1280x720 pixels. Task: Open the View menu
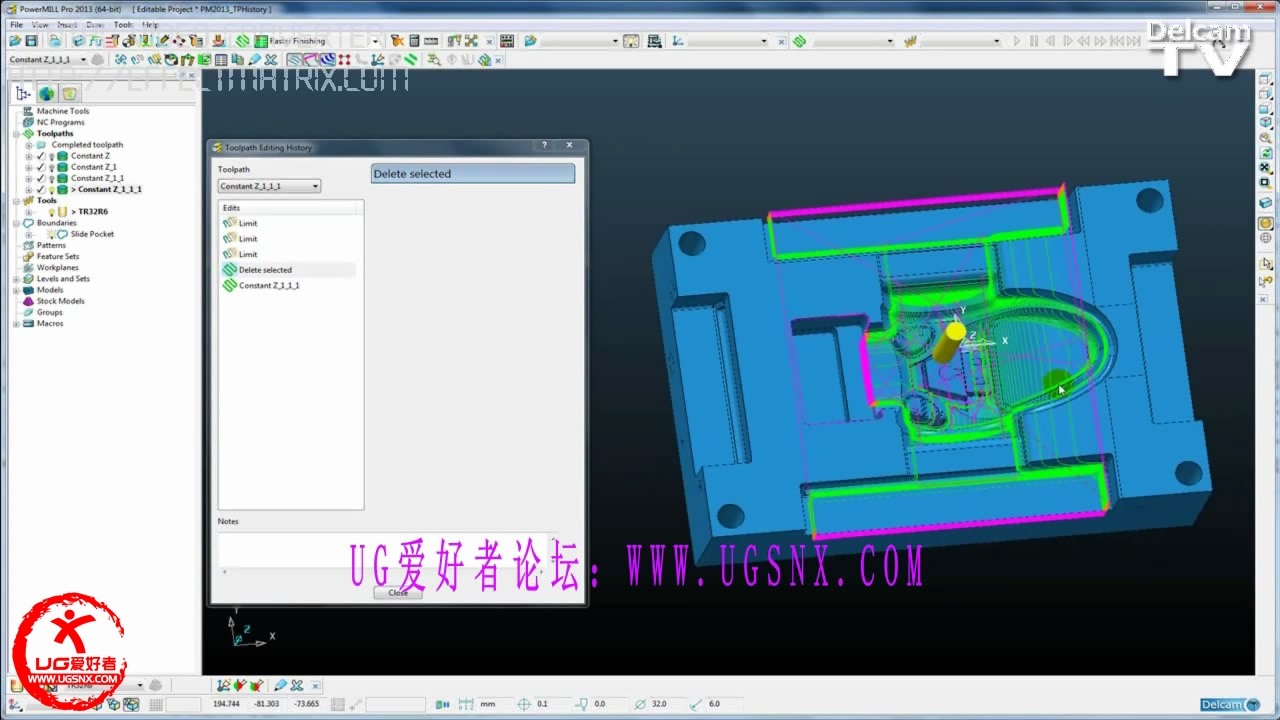pyautogui.click(x=39, y=24)
